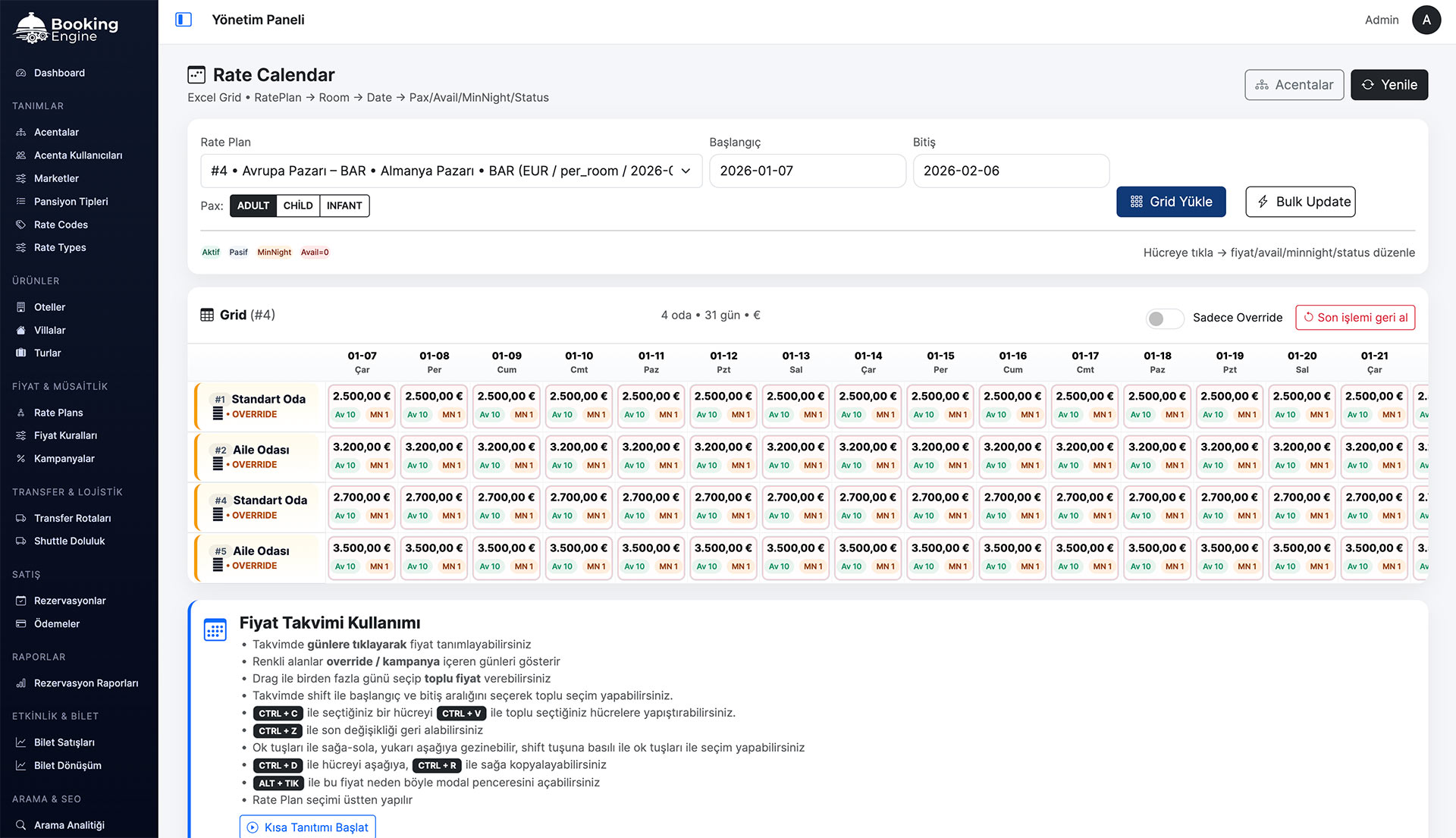Screen dimensions: 1456x838
Task: Collapse the sidebar with the panel icon
Action: pyautogui.click(x=183, y=19)
